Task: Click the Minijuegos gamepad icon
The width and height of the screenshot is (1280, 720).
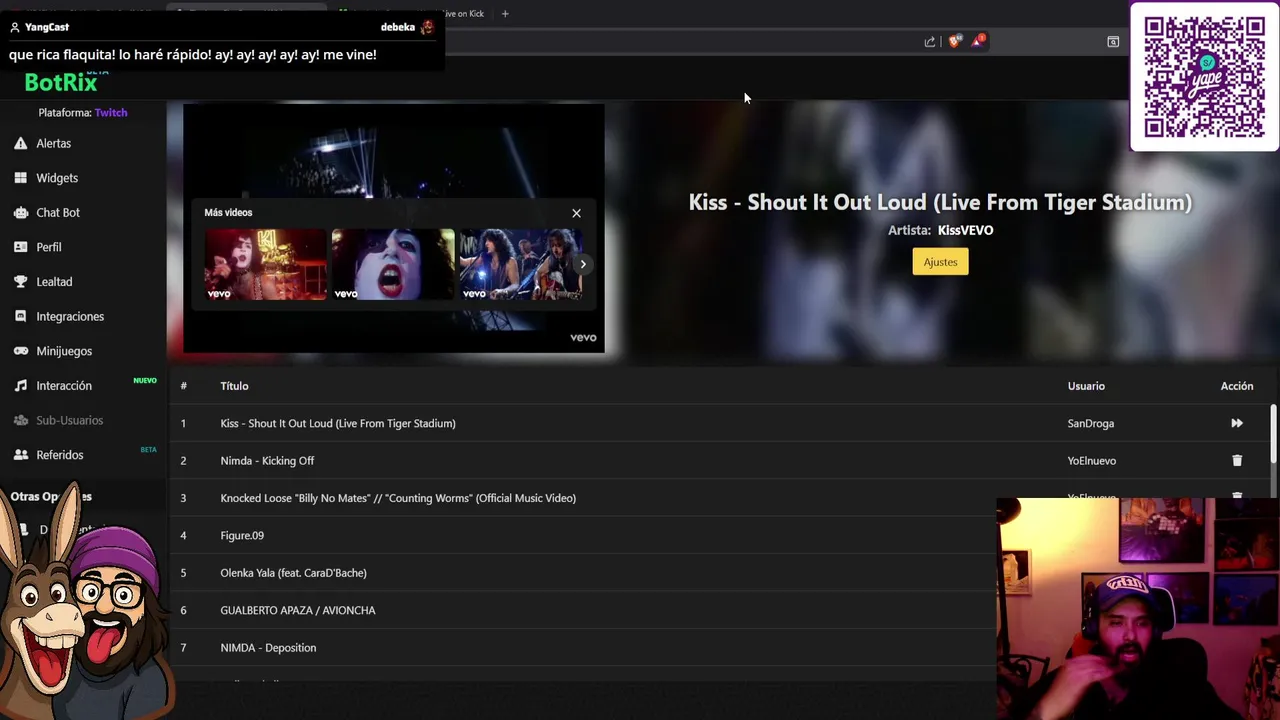Action: (x=20, y=351)
